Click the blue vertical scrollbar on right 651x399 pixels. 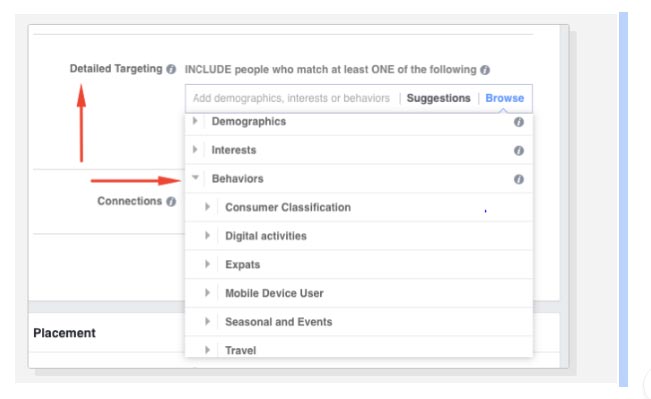pyautogui.click(x=623, y=199)
